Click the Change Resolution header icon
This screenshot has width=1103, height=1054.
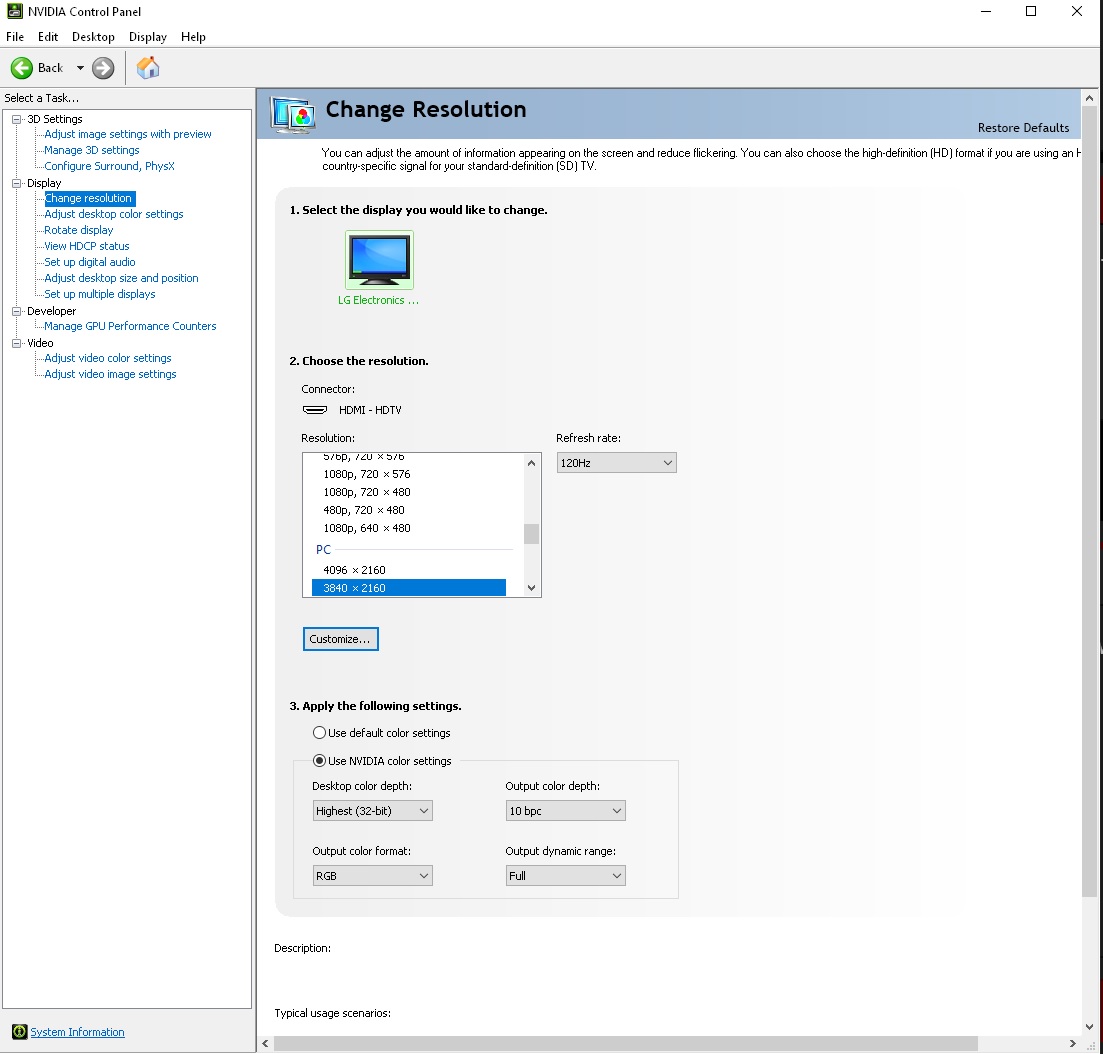[293, 115]
